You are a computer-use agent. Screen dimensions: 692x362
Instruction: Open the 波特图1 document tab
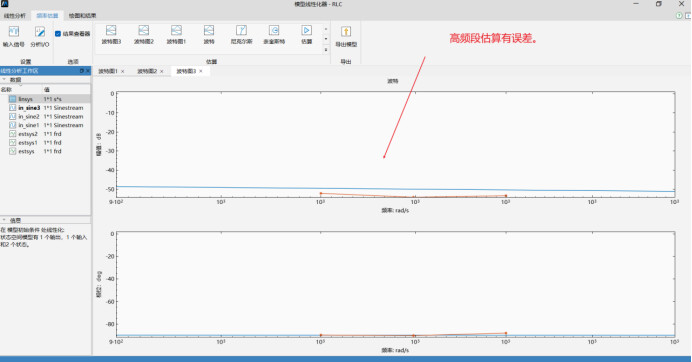pos(108,71)
